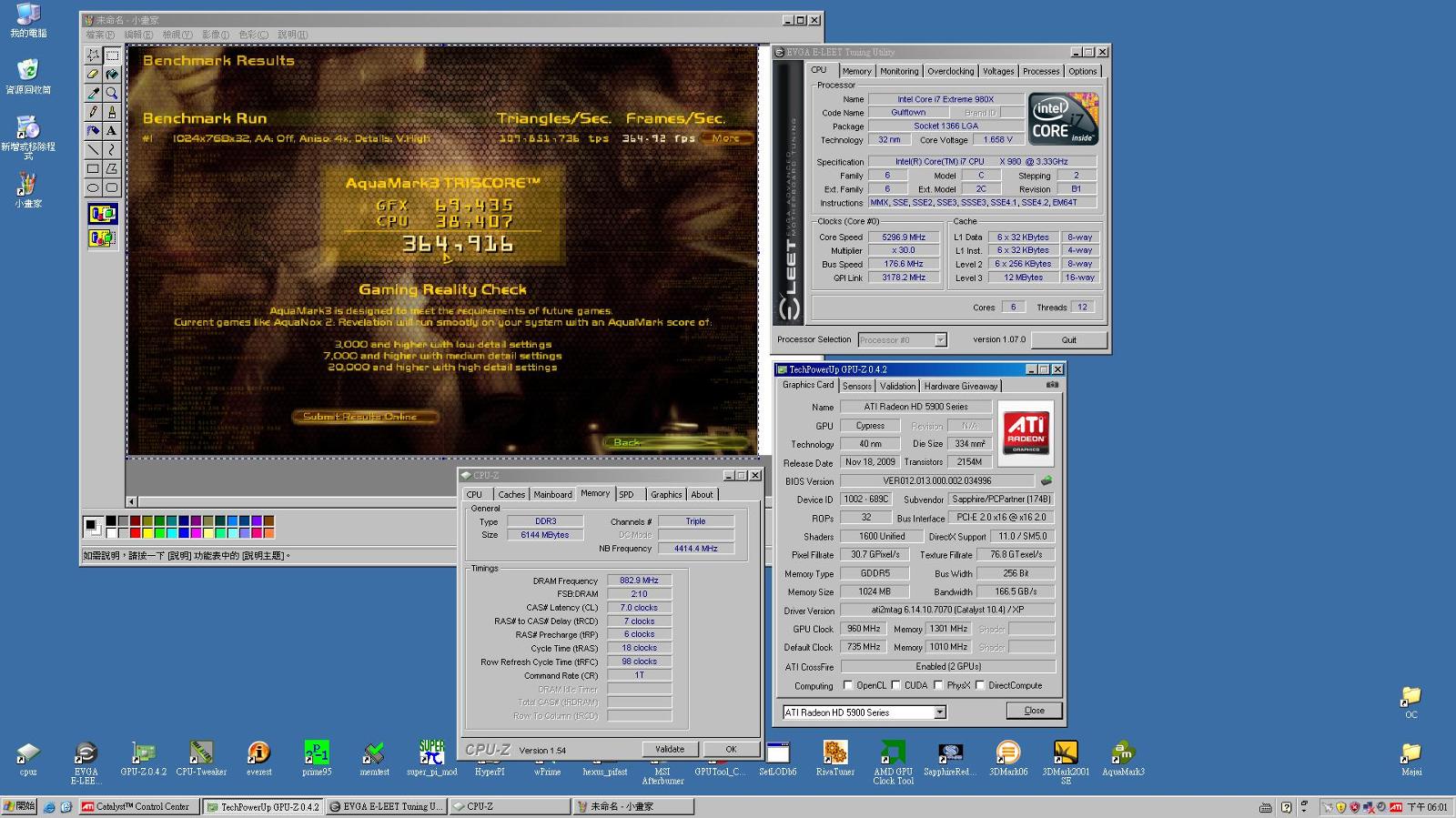Select the Airbrush spray tool
This screenshot has height=818, width=1456.
[x=93, y=130]
